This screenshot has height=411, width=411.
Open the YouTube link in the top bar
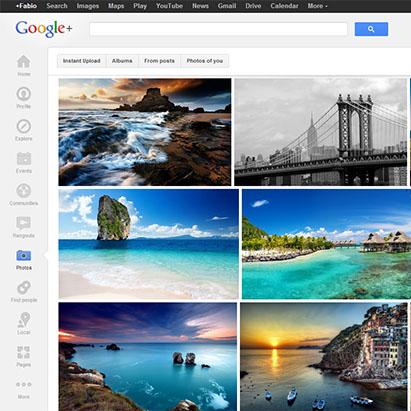click(169, 6)
